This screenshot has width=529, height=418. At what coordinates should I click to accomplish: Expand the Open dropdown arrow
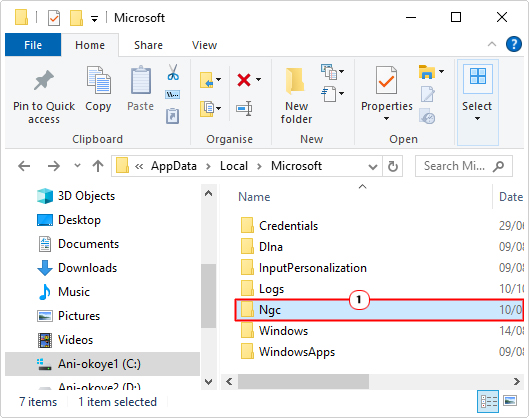pyautogui.click(x=441, y=72)
